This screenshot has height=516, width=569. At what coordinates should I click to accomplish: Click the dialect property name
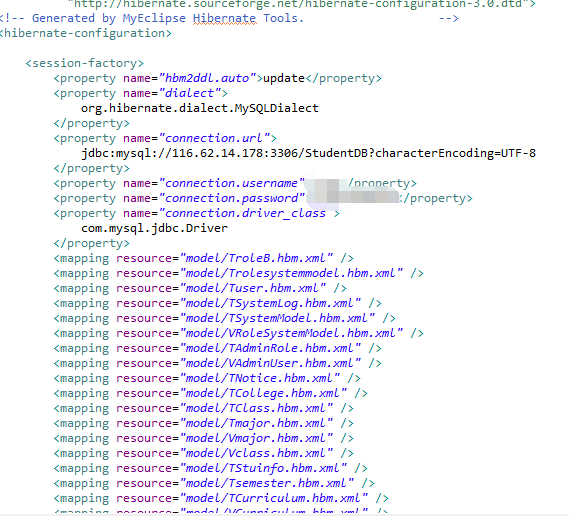189,93
